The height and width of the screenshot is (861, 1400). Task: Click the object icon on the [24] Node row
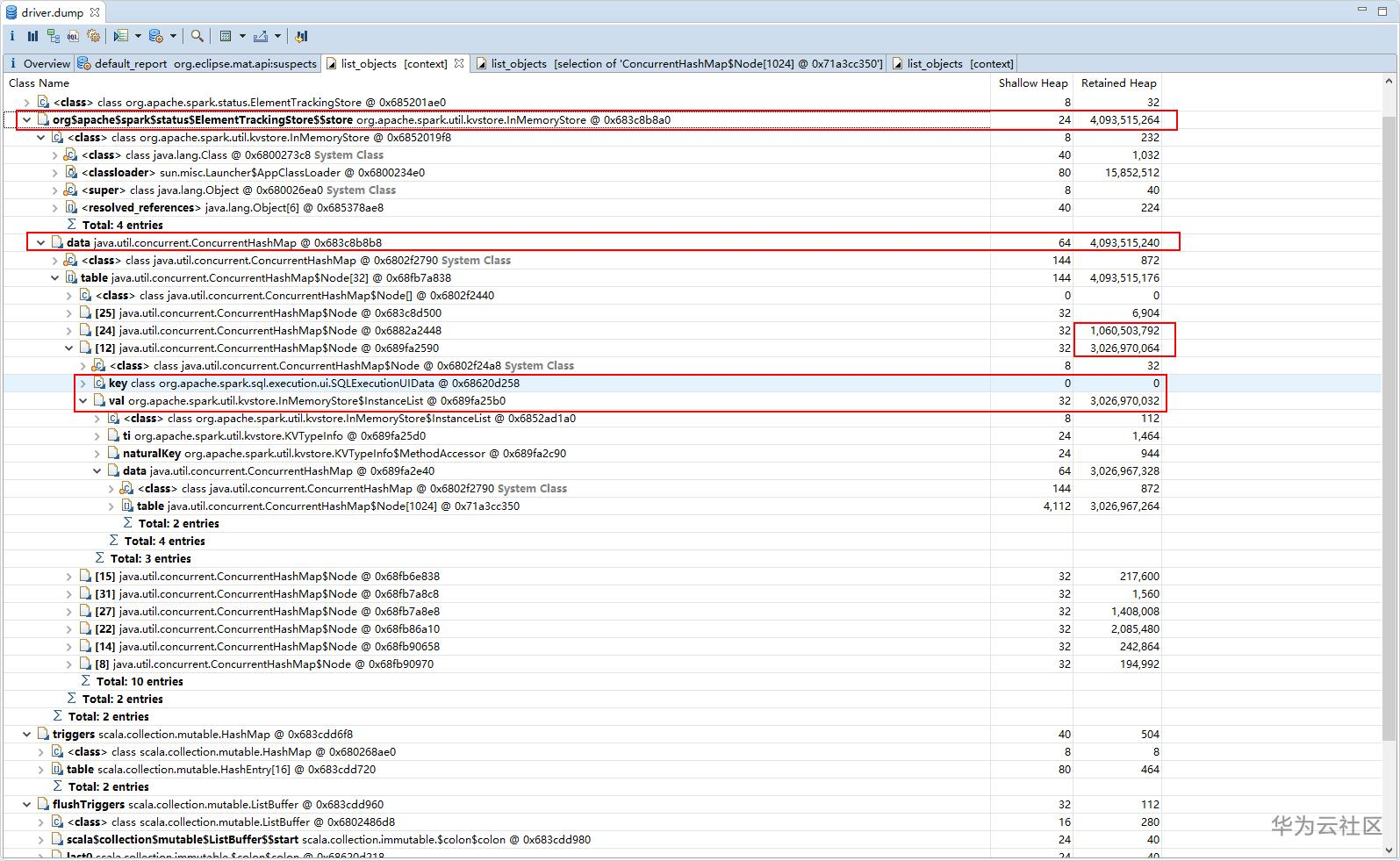tap(85, 331)
